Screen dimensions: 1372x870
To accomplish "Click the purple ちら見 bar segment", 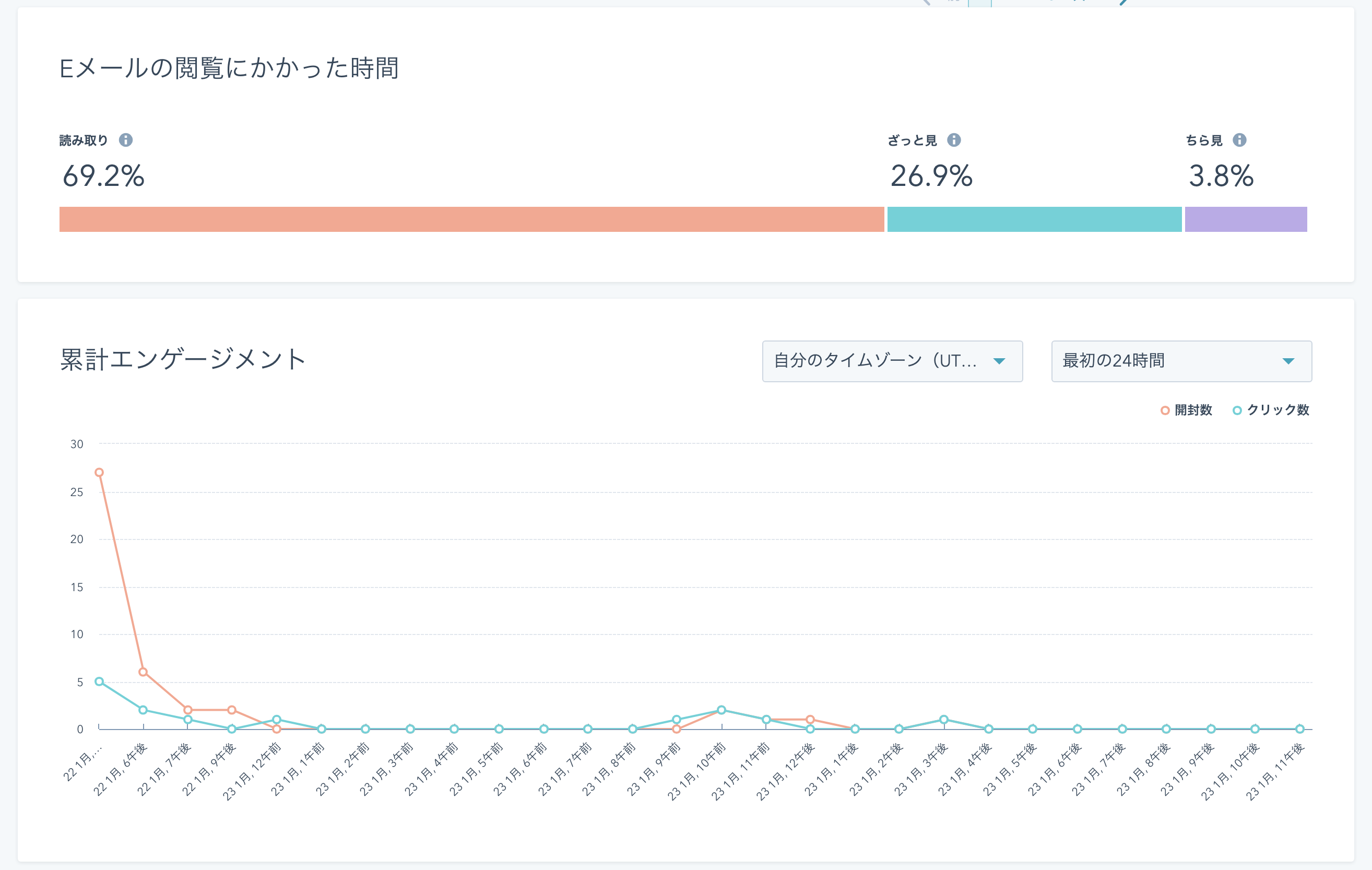I will 1246,219.
